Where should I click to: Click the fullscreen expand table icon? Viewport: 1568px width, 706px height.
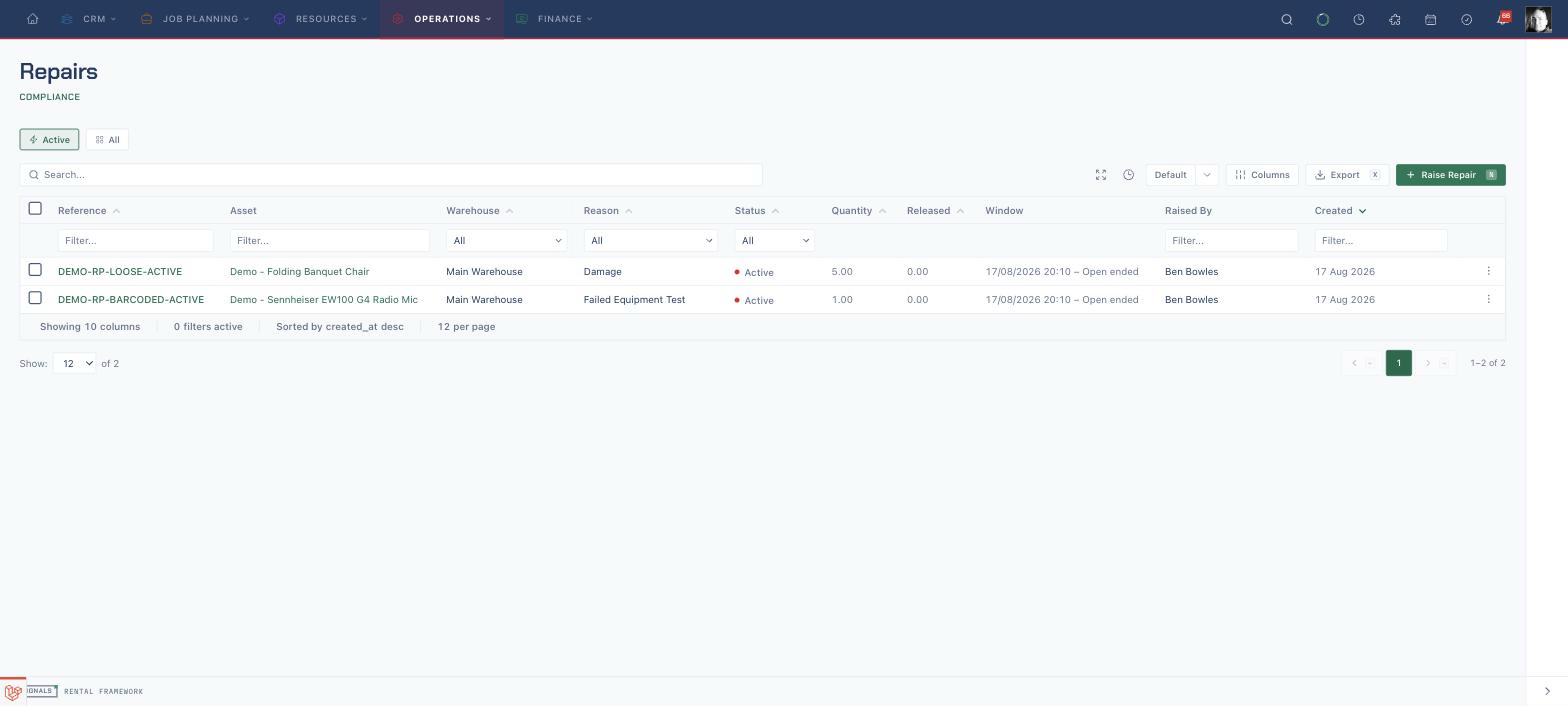coord(1101,175)
